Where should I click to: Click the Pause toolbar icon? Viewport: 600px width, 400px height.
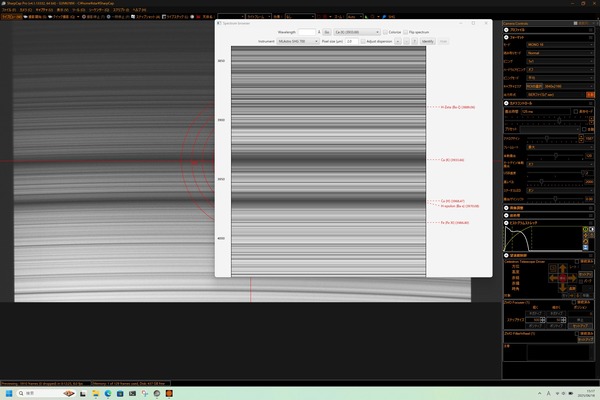(x=109, y=17)
